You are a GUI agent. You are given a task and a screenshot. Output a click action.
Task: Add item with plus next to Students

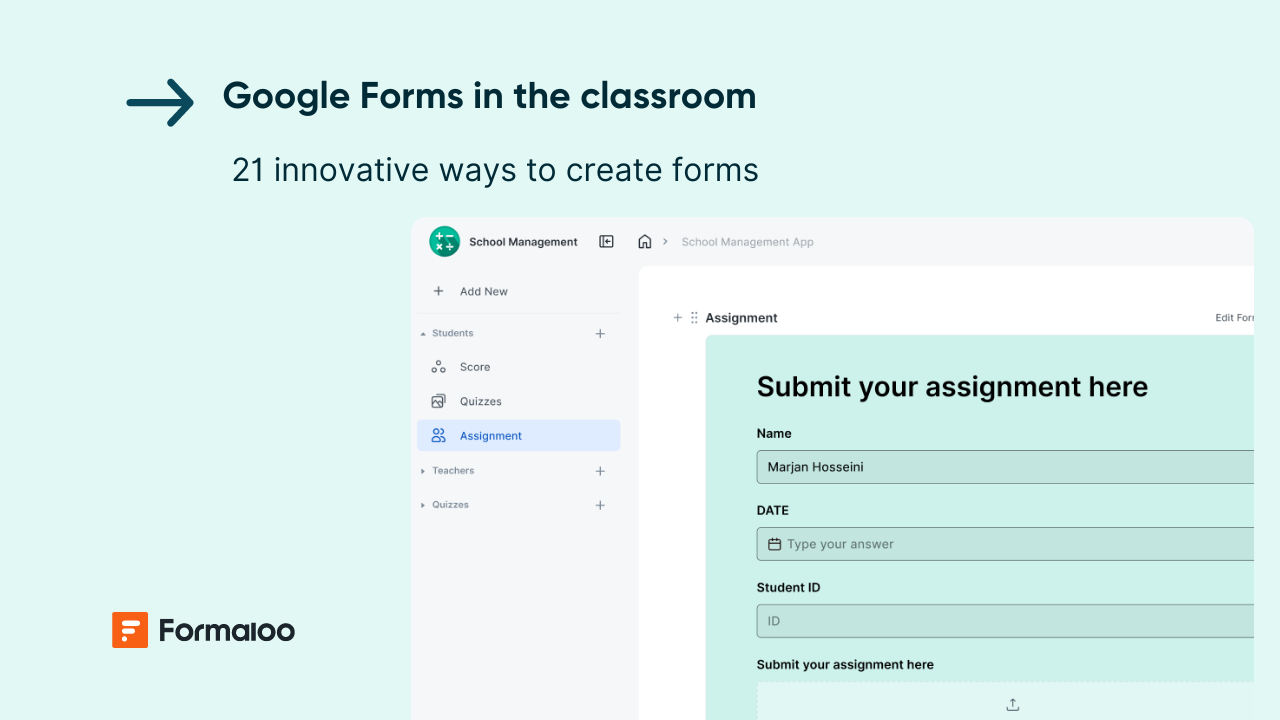click(x=600, y=334)
